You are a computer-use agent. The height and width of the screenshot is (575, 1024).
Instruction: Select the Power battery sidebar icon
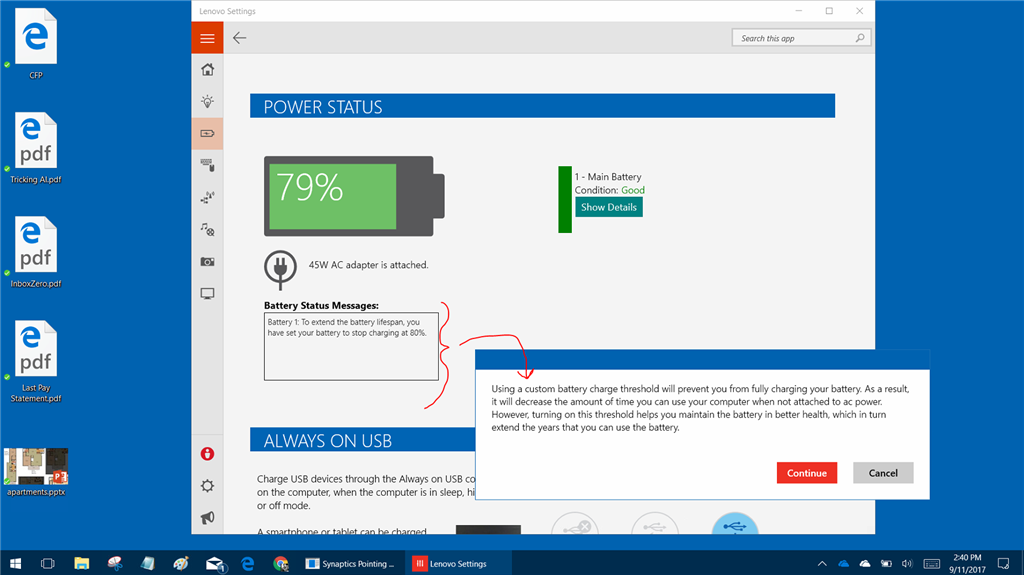click(x=208, y=133)
